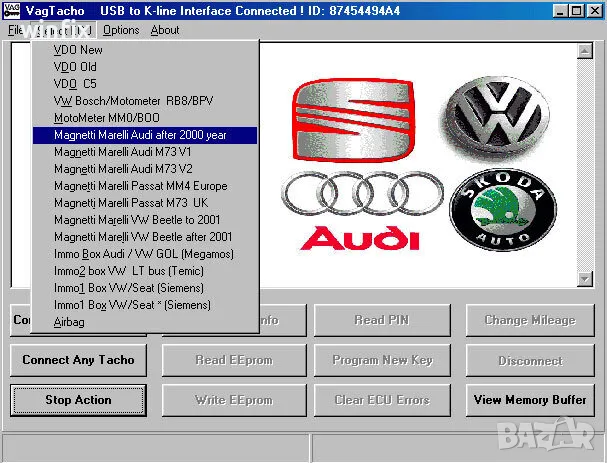Select VW Bosch/Motometer RB8/BPV
The image size is (607, 463).
(145, 101)
